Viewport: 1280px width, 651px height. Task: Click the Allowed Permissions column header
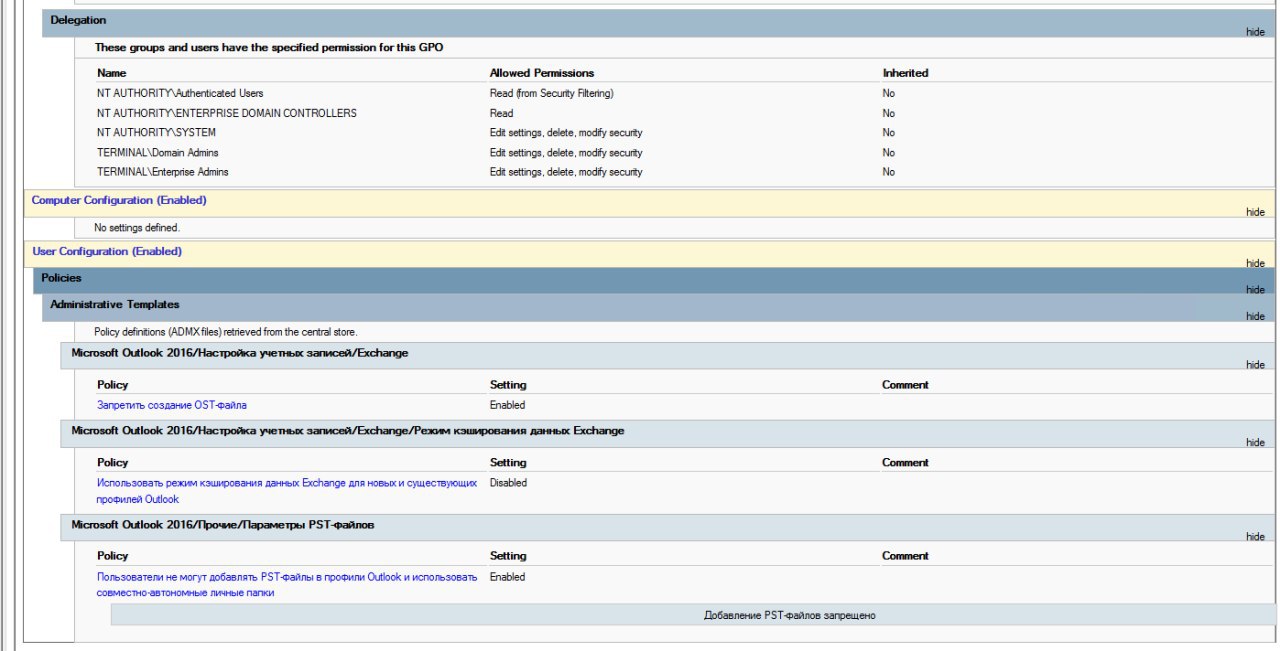pos(542,73)
